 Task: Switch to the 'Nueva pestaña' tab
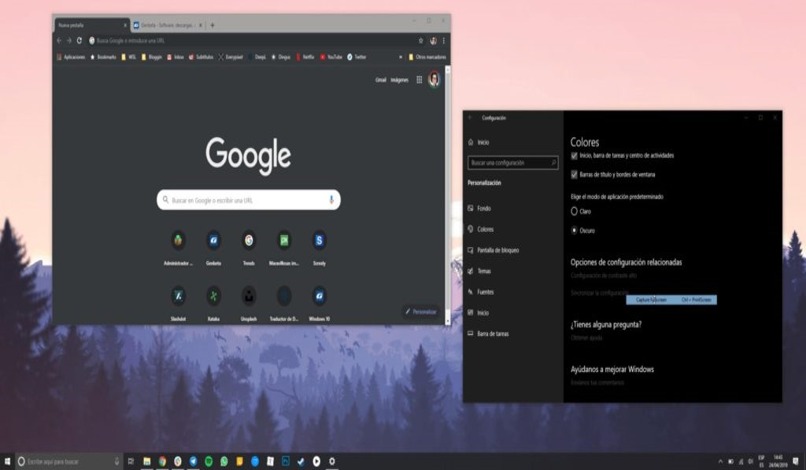click(x=88, y=24)
